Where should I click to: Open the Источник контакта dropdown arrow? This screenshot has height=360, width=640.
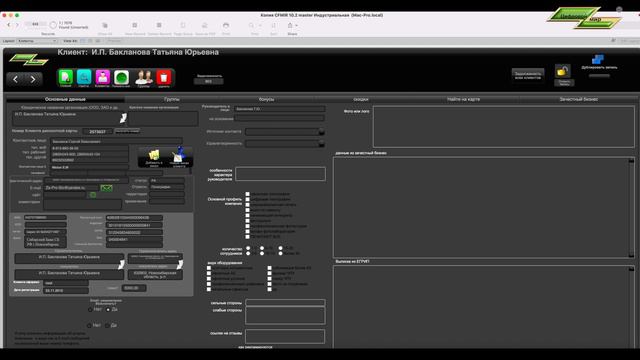point(322,132)
